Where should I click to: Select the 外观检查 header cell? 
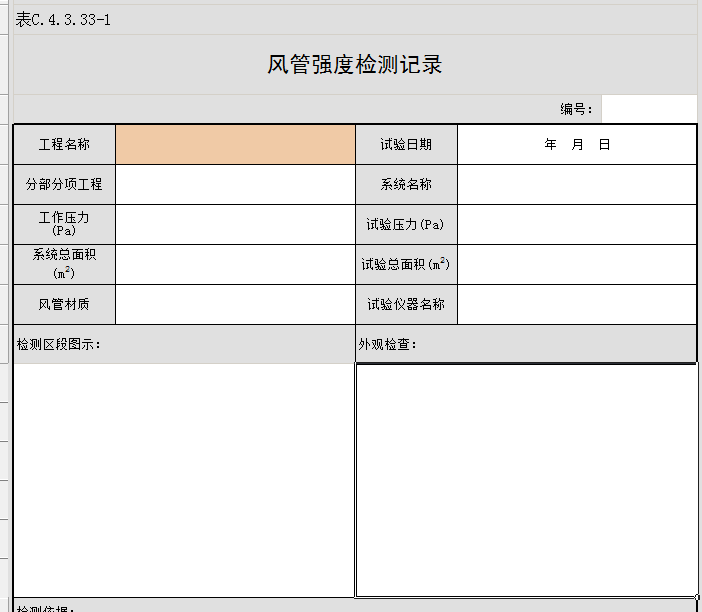pyautogui.click(x=526, y=344)
